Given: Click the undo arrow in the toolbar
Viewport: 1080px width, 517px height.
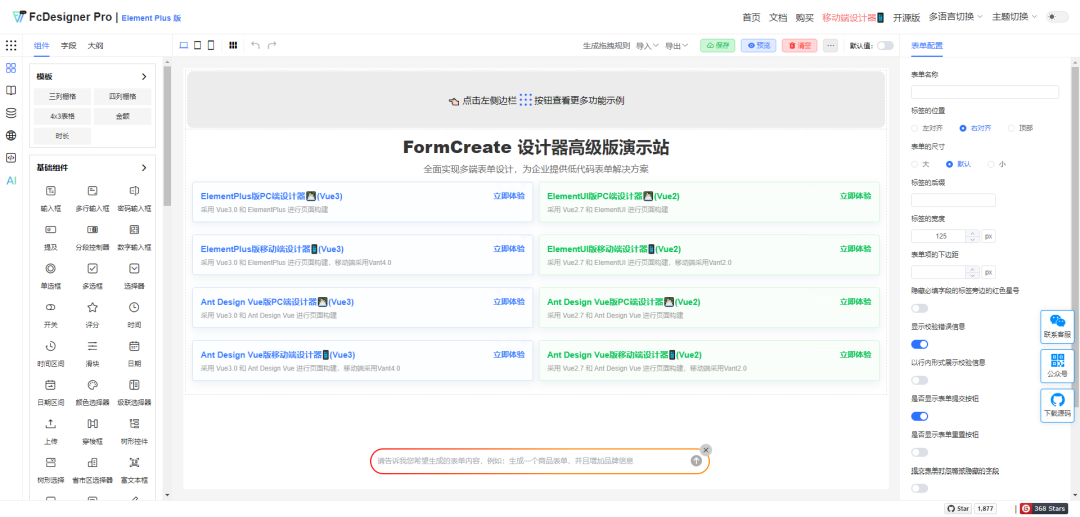Looking at the screenshot, I should (x=255, y=45).
